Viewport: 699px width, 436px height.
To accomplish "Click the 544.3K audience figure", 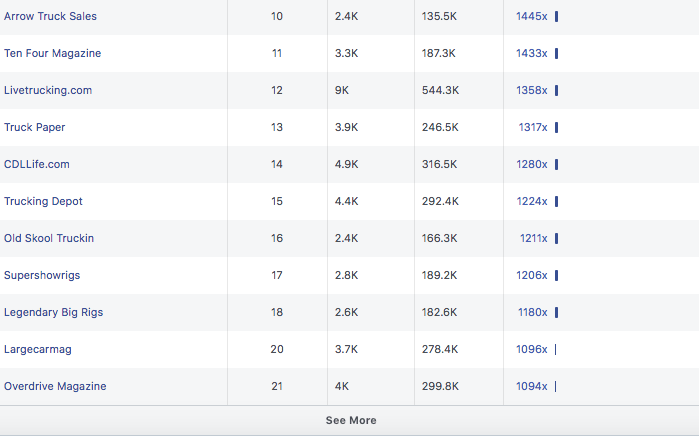I will tap(440, 90).
